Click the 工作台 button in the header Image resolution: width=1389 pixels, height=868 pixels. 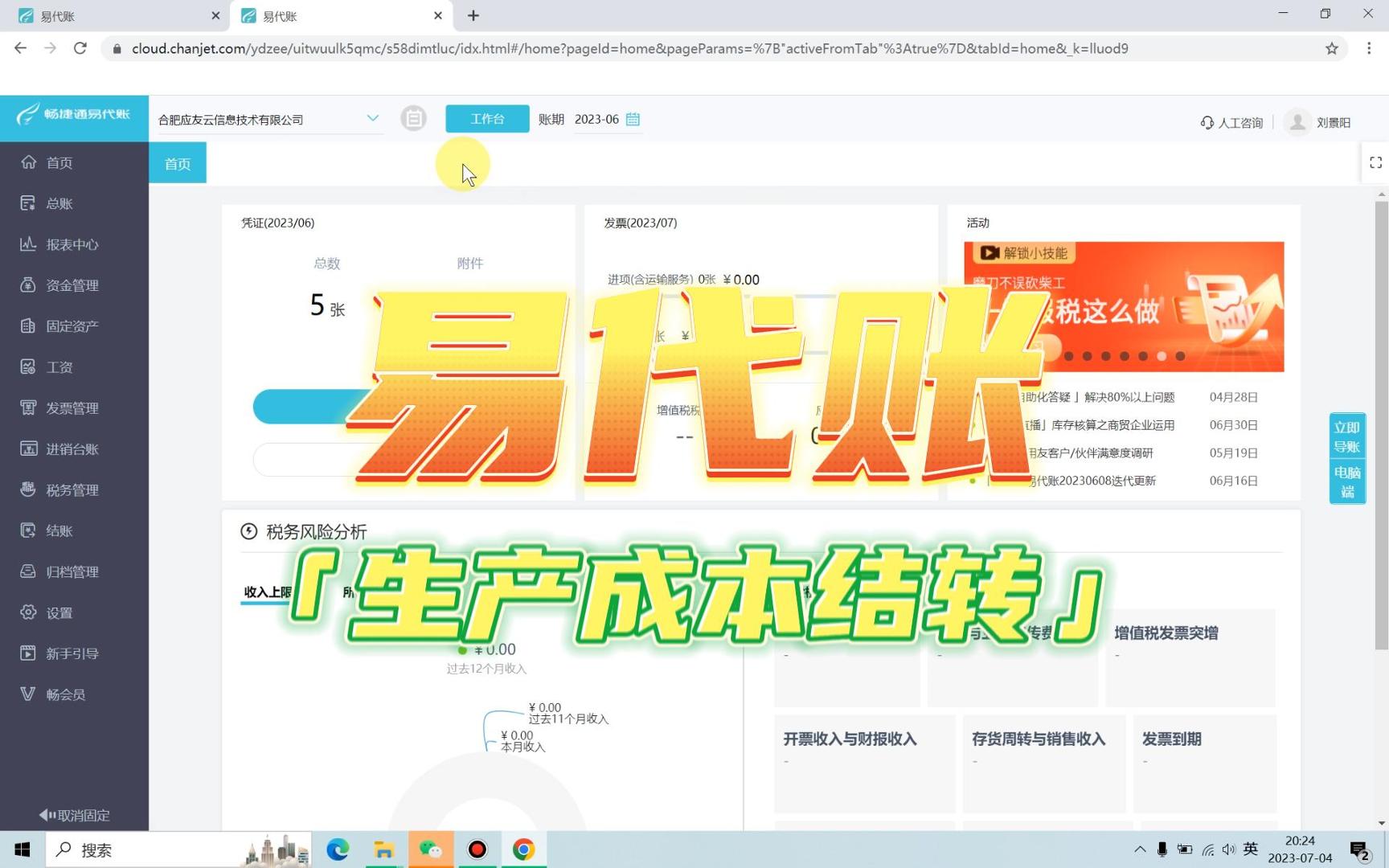click(486, 118)
